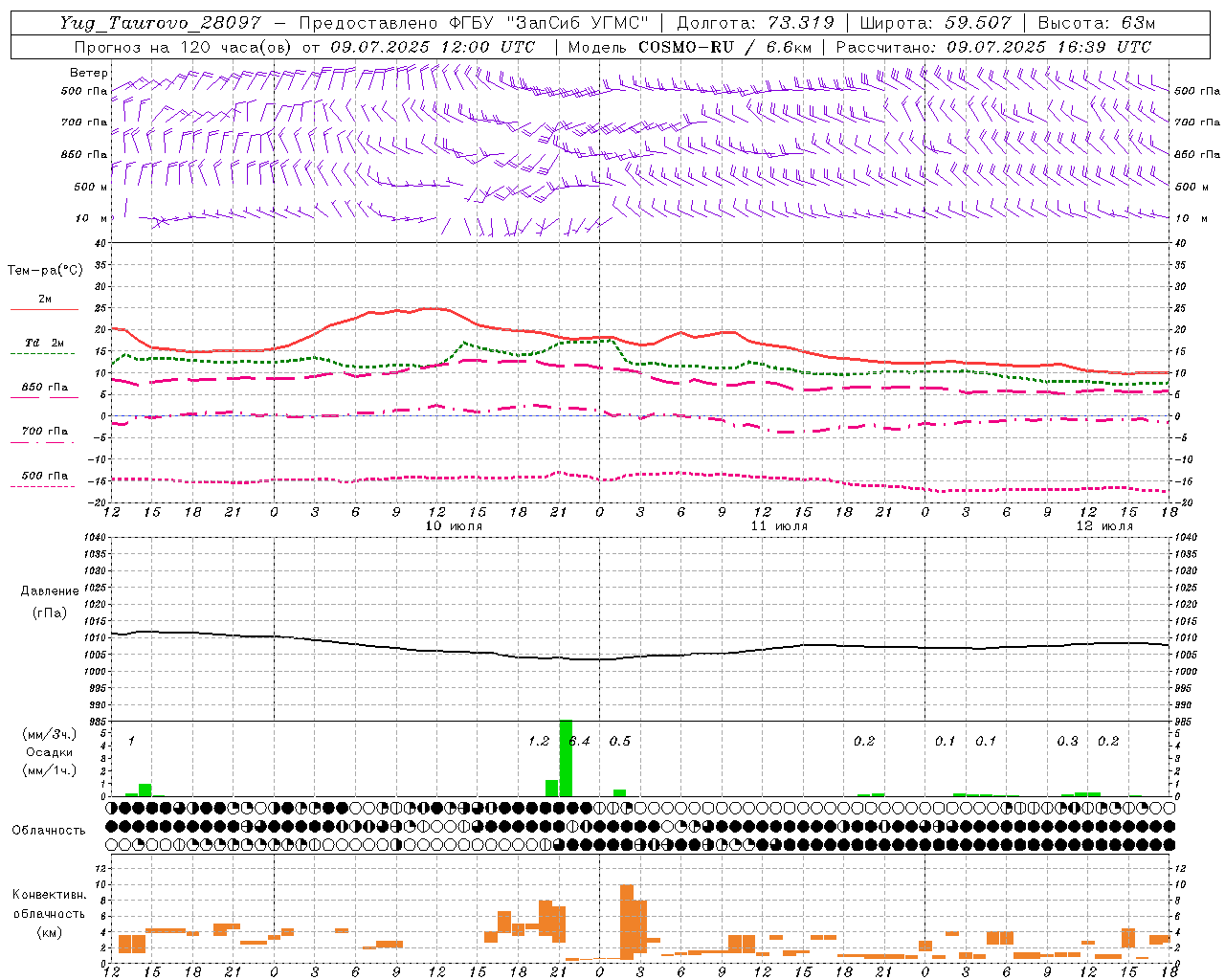Image resolution: width=1225 pixels, height=980 pixels.
Task: Click the 700 гПа temperature legend entry
Action: (x=44, y=435)
